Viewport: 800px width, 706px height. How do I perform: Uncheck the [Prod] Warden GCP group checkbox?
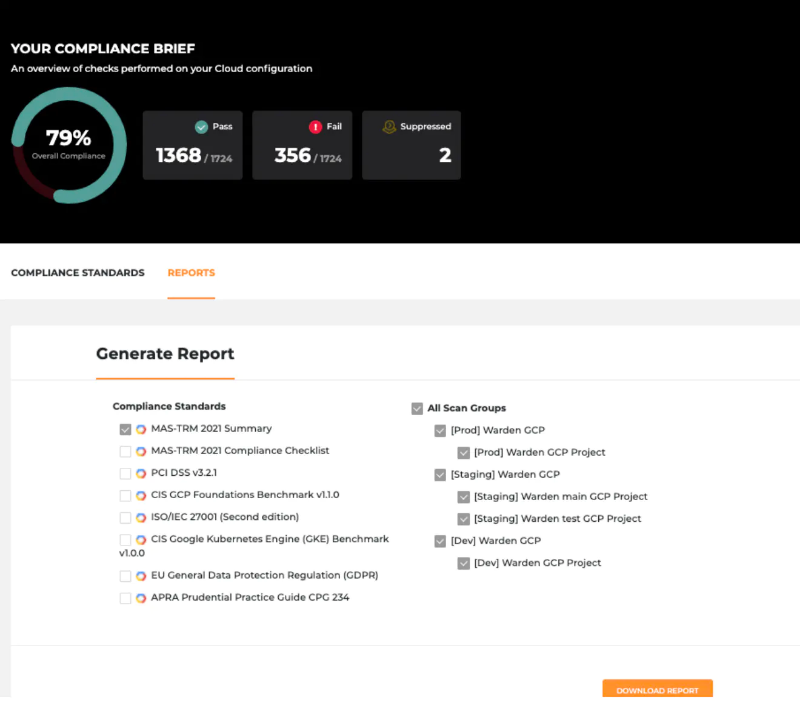point(440,431)
